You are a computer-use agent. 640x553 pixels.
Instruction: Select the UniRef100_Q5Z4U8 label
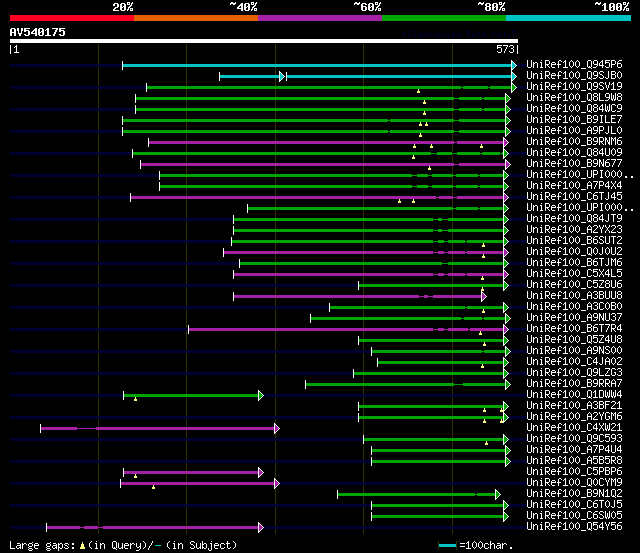(x=574, y=340)
